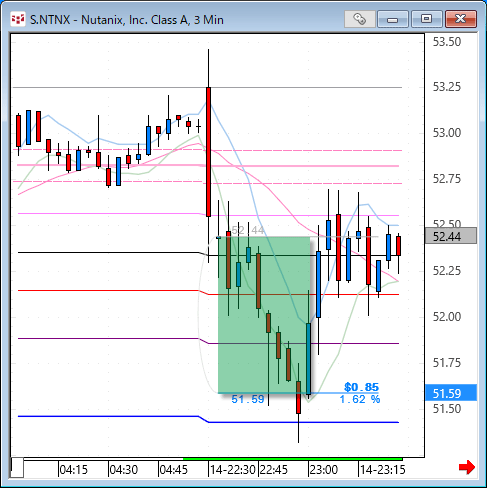Select the 1.62 % measurement label

(x=360, y=399)
